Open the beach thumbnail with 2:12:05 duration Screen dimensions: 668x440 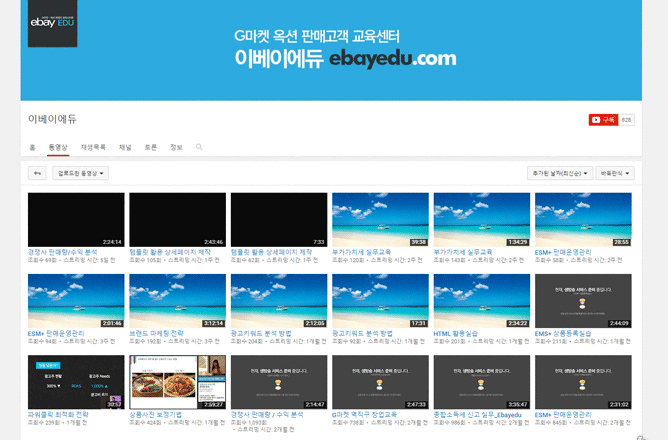[x=279, y=301]
